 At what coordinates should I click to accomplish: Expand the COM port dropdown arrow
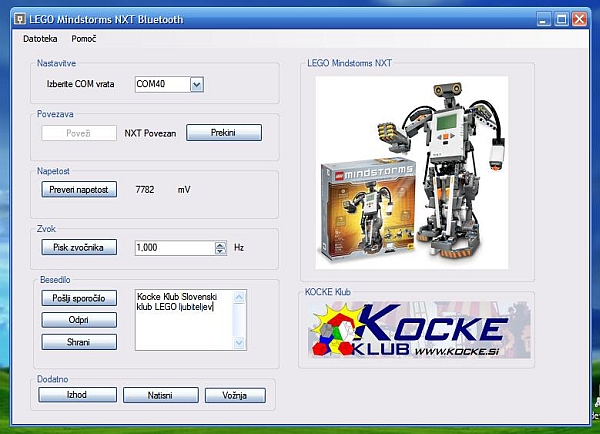tap(197, 85)
